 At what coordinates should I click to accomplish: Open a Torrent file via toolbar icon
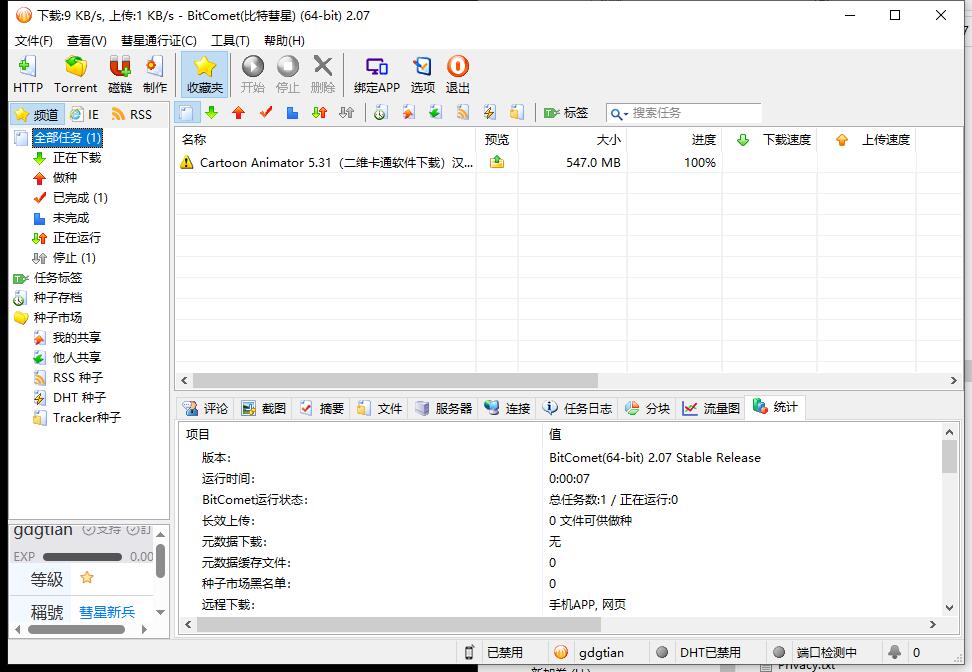76,74
